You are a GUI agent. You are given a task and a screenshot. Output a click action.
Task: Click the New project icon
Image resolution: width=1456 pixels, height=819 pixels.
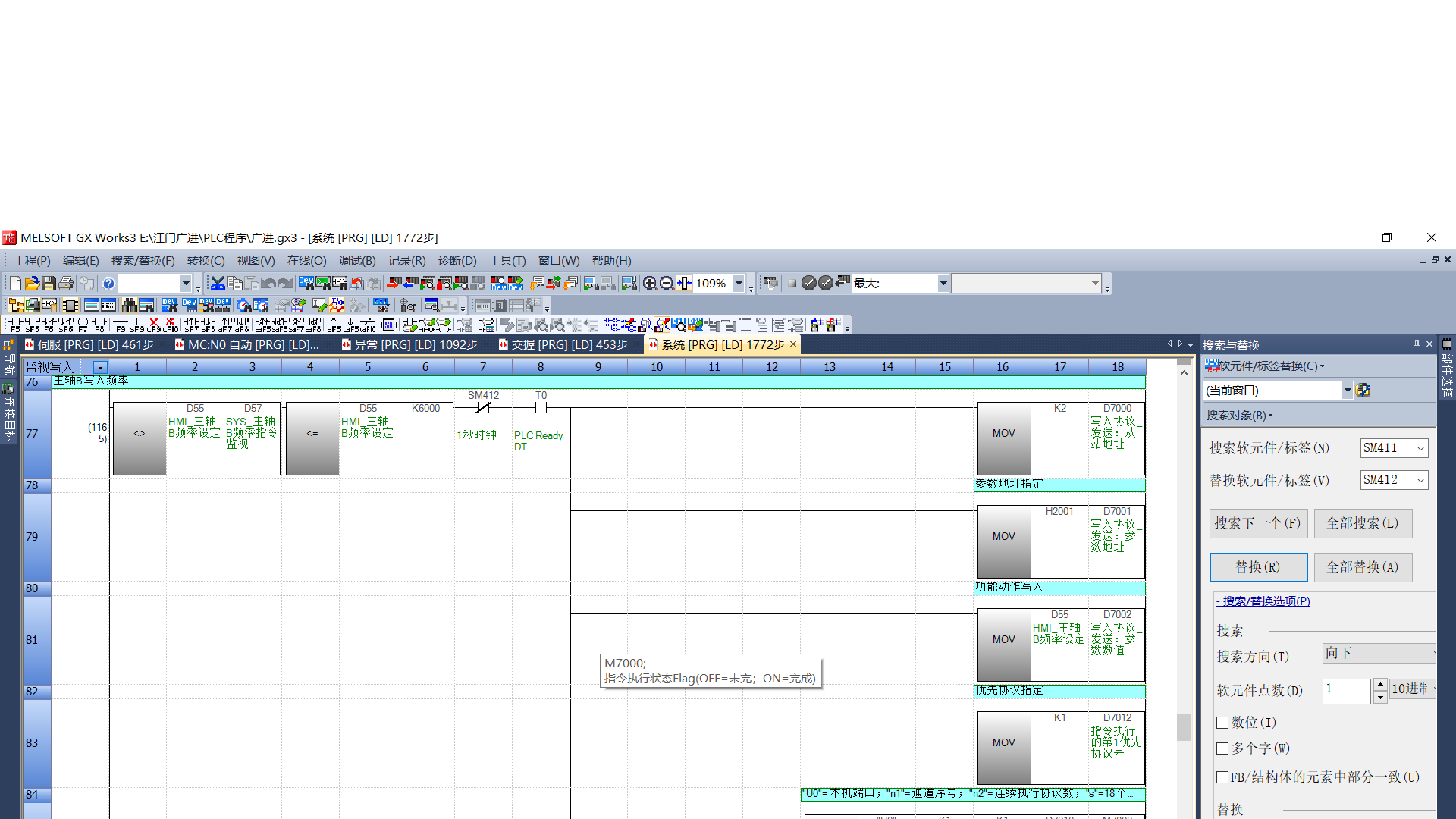click(15, 284)
